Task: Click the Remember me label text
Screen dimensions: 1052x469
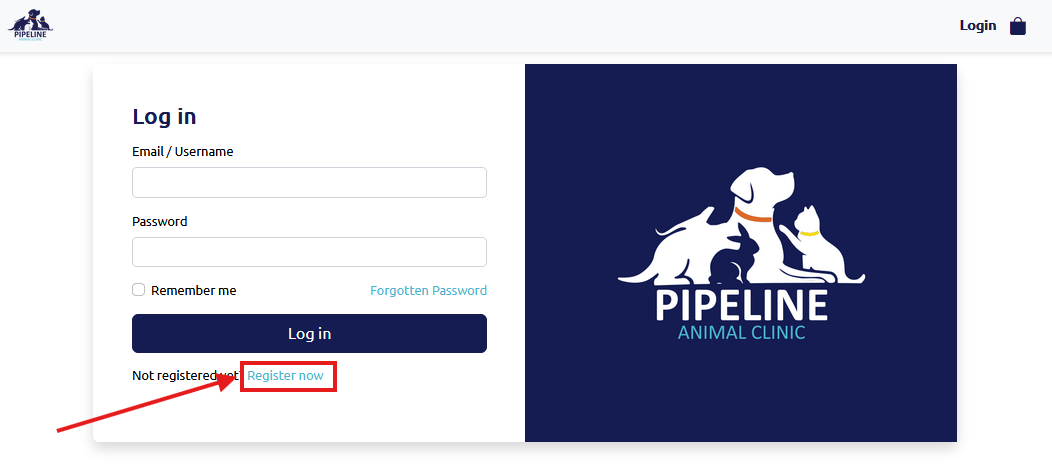Action: point(194,291)
